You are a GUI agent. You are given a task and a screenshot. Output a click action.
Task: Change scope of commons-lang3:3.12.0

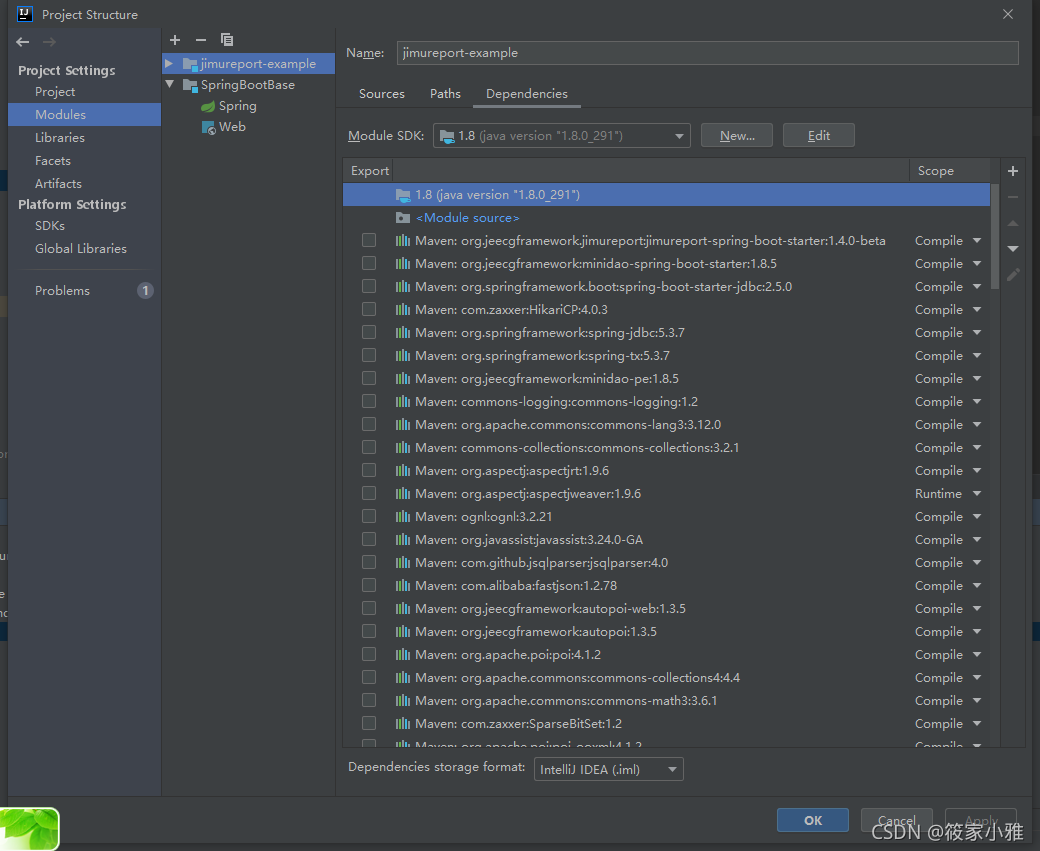click(976, 425)
